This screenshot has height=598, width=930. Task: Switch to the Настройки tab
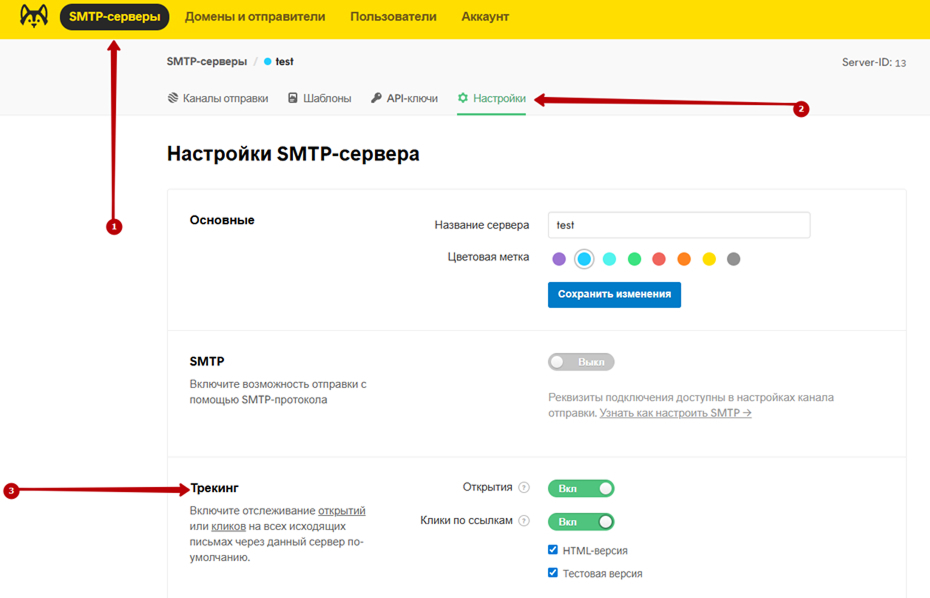(492, 99)
